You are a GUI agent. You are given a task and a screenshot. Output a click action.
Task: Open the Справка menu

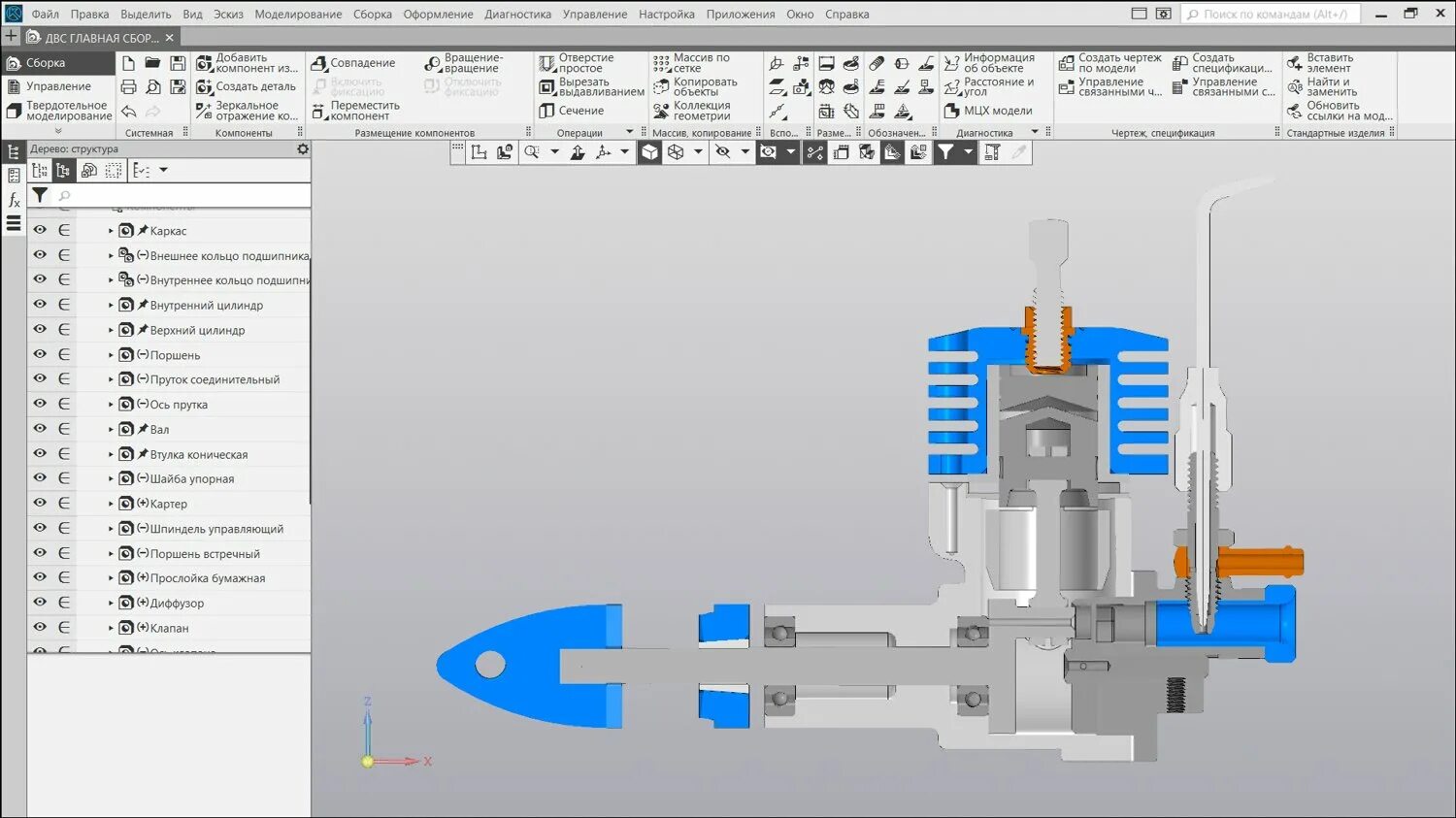pos(846,15)
